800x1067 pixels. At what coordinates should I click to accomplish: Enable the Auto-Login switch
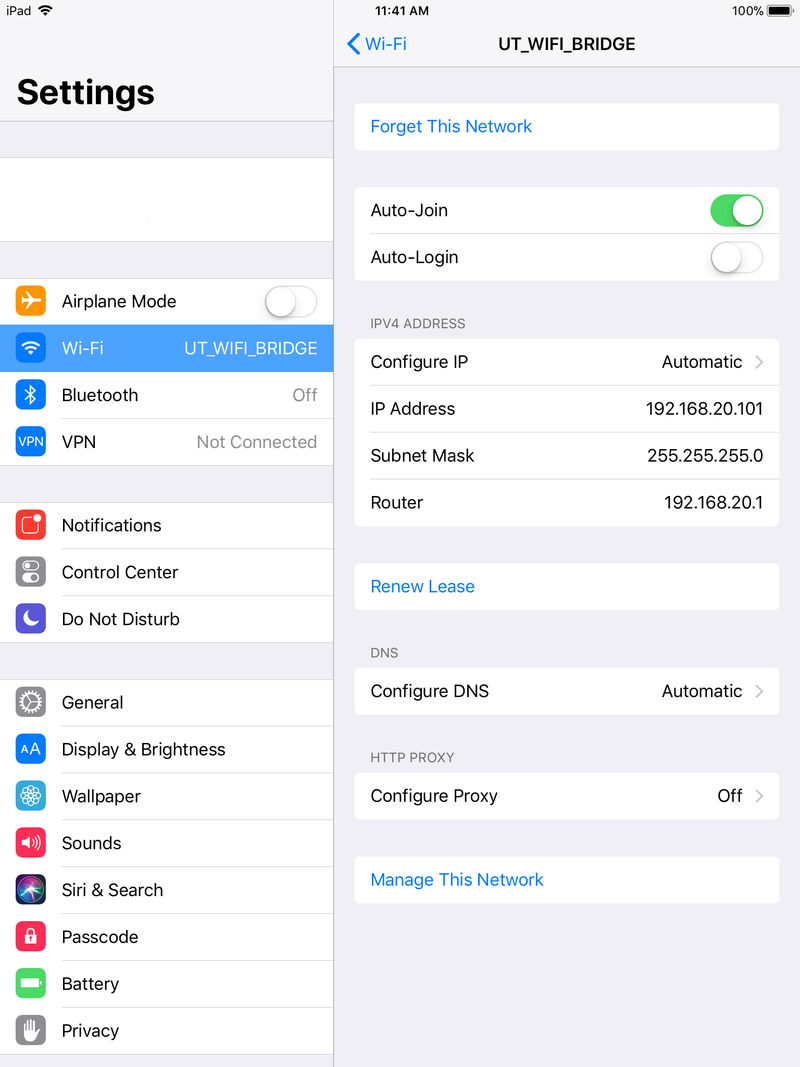tap(737, 257)
